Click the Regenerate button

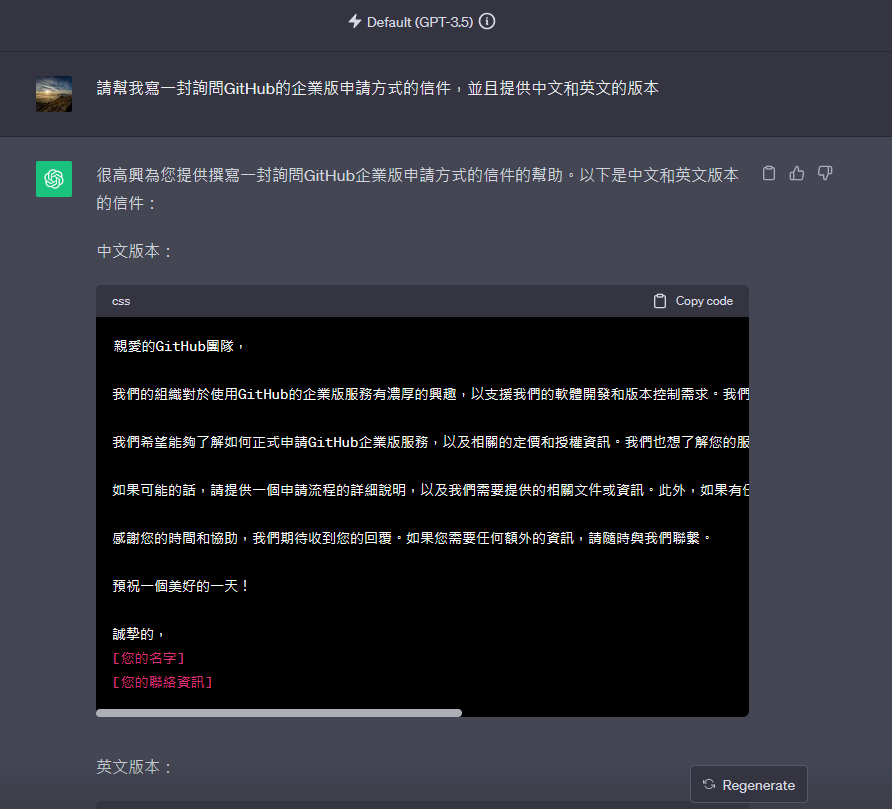pyautogui.click(x=749, y=785)
